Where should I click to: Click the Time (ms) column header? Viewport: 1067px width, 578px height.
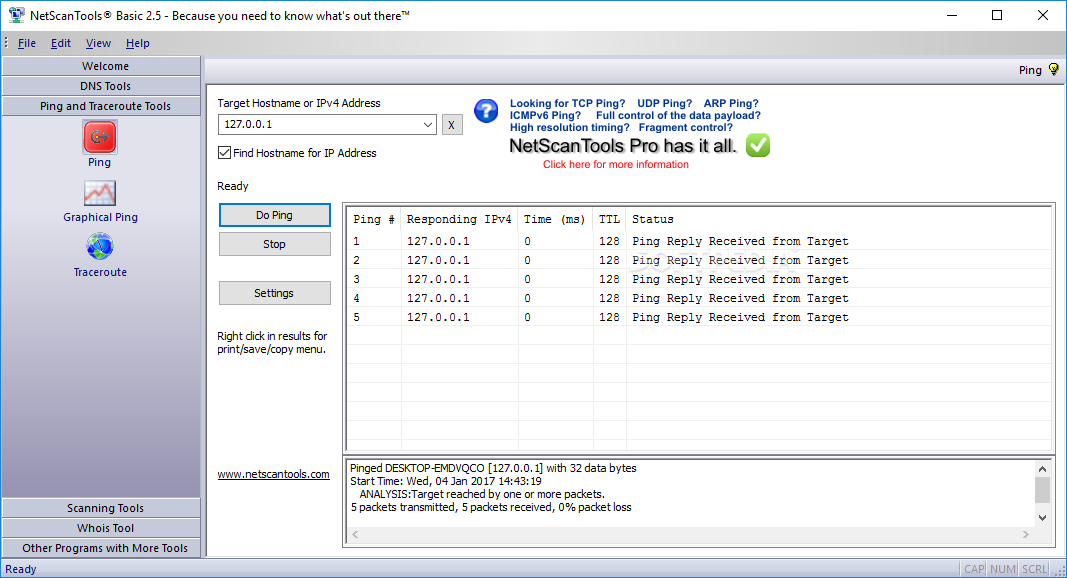tap(555, 219)
